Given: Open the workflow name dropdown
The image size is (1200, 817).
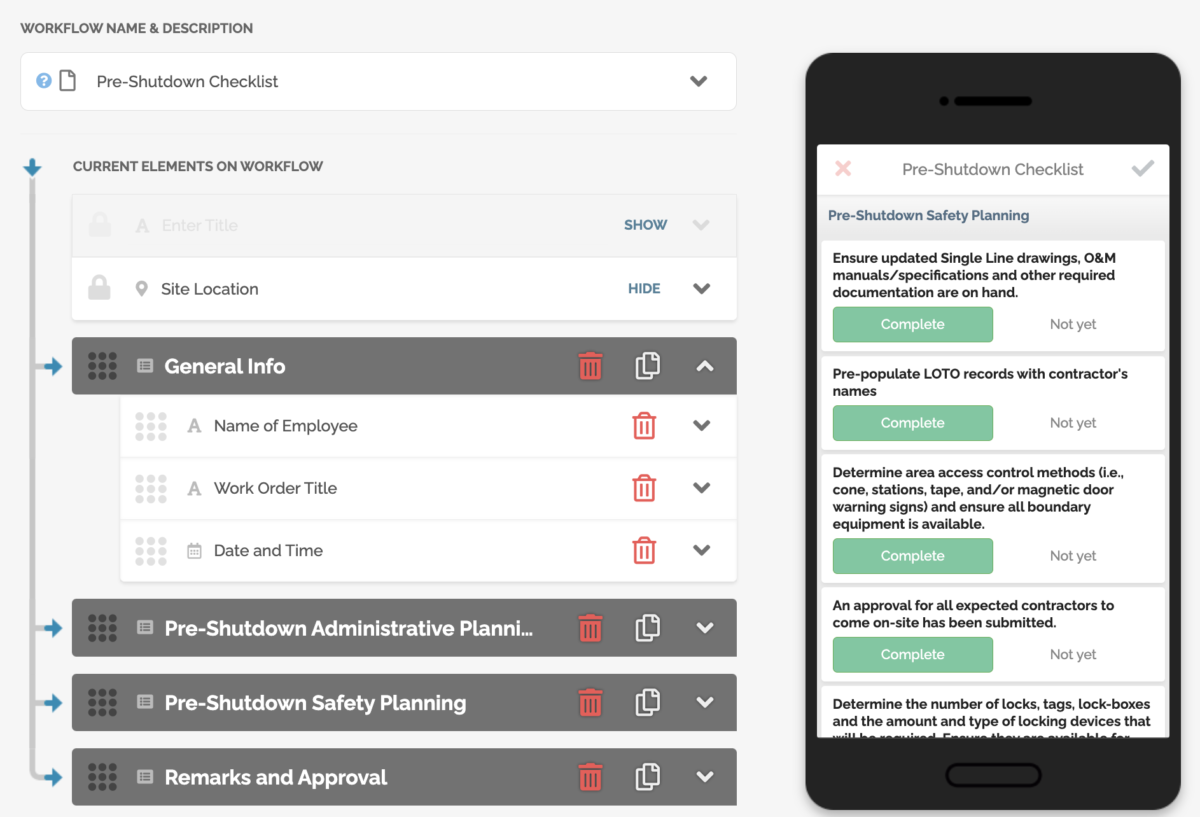Looking at the screenshot, I should [699, 81].
